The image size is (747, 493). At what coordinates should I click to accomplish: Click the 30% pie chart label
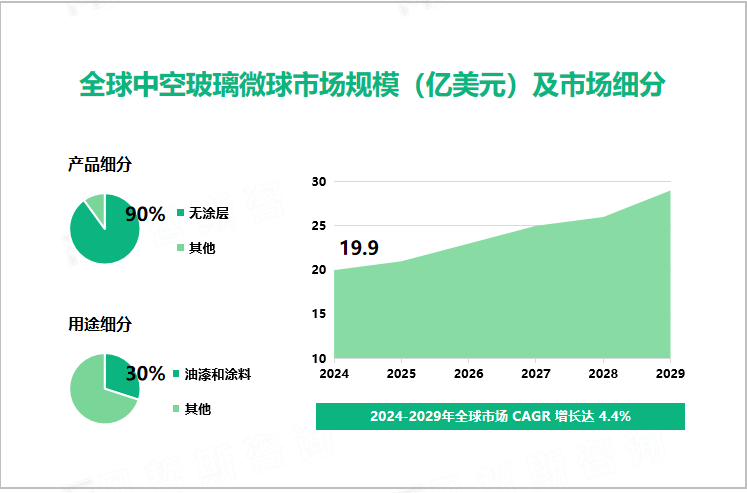(x=145, y=373)
